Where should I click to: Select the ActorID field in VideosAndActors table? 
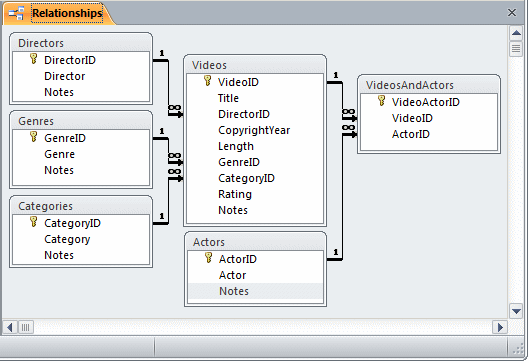428,134
